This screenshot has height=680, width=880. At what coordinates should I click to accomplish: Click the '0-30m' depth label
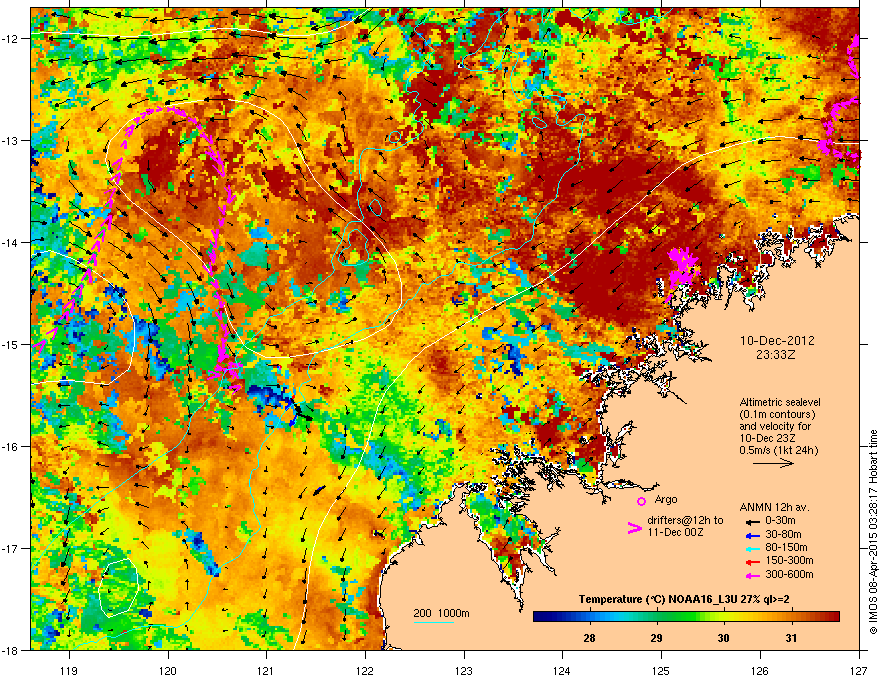(780, 521)
